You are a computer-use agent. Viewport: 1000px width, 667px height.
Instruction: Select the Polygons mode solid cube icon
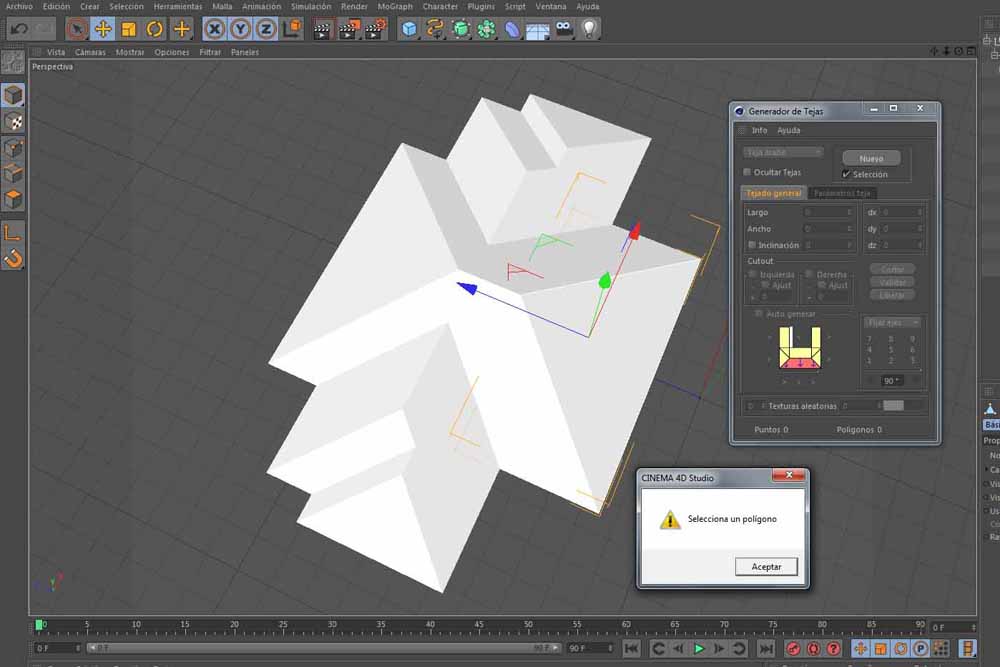[x=13, y=200]
